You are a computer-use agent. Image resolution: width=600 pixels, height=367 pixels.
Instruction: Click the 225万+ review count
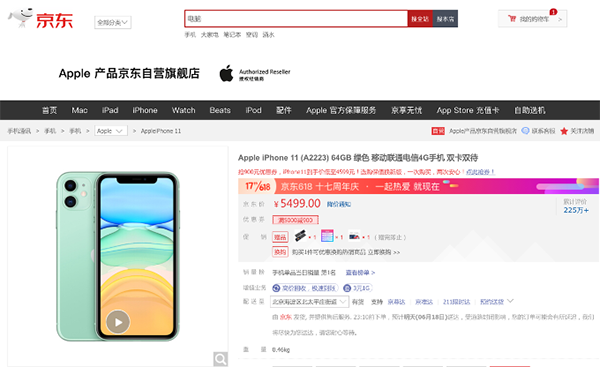[576, 210]
